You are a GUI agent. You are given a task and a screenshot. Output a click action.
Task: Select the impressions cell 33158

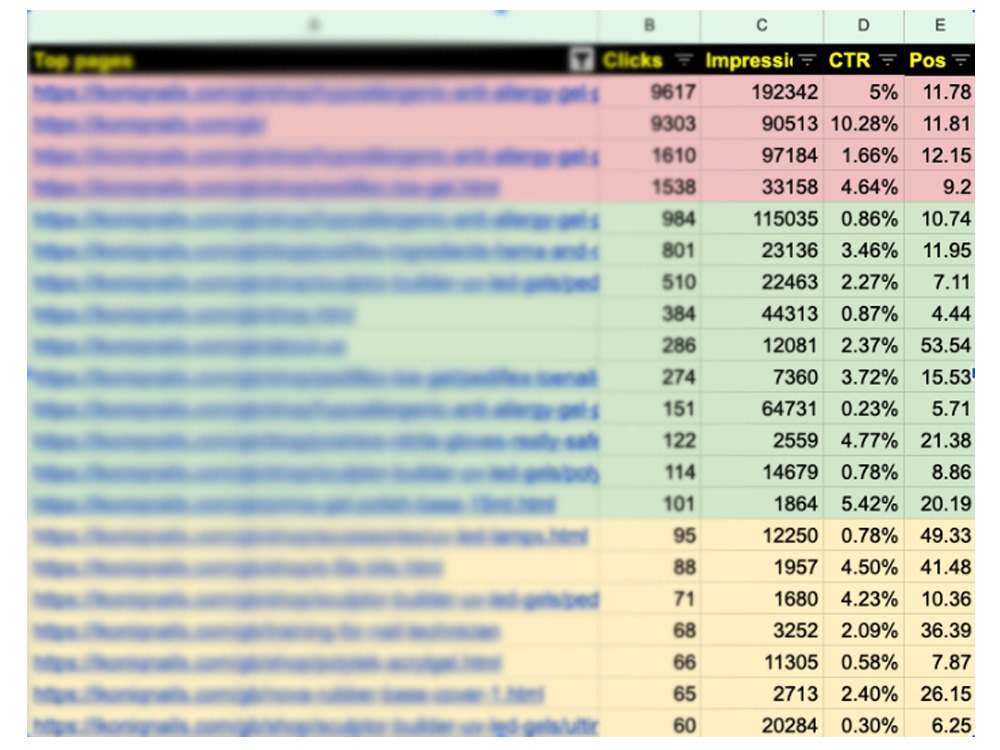pyautogui.click(x=761, y=188)
